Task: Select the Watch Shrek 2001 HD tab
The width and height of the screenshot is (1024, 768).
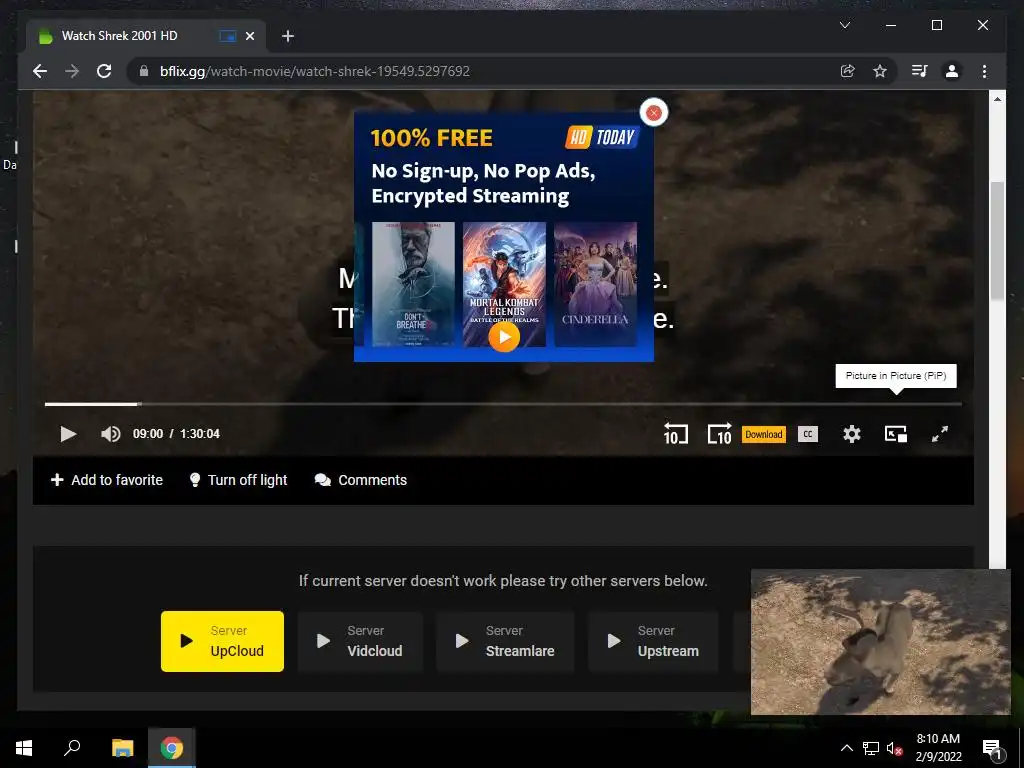Action: tap(146, 36)
